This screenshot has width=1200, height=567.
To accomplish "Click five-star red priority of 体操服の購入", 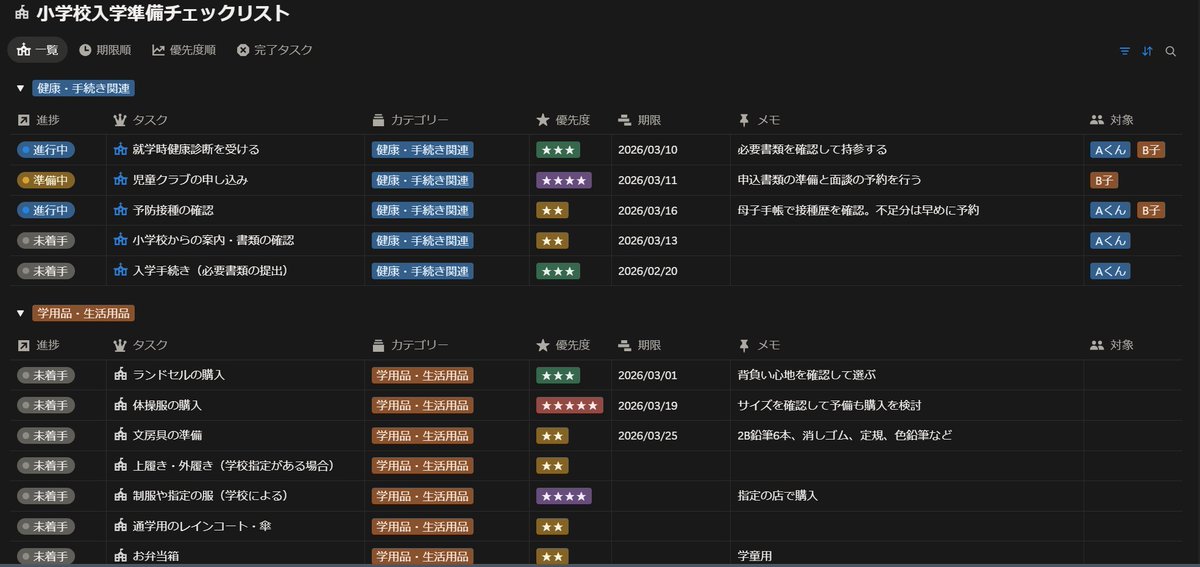I will [569, 405].
